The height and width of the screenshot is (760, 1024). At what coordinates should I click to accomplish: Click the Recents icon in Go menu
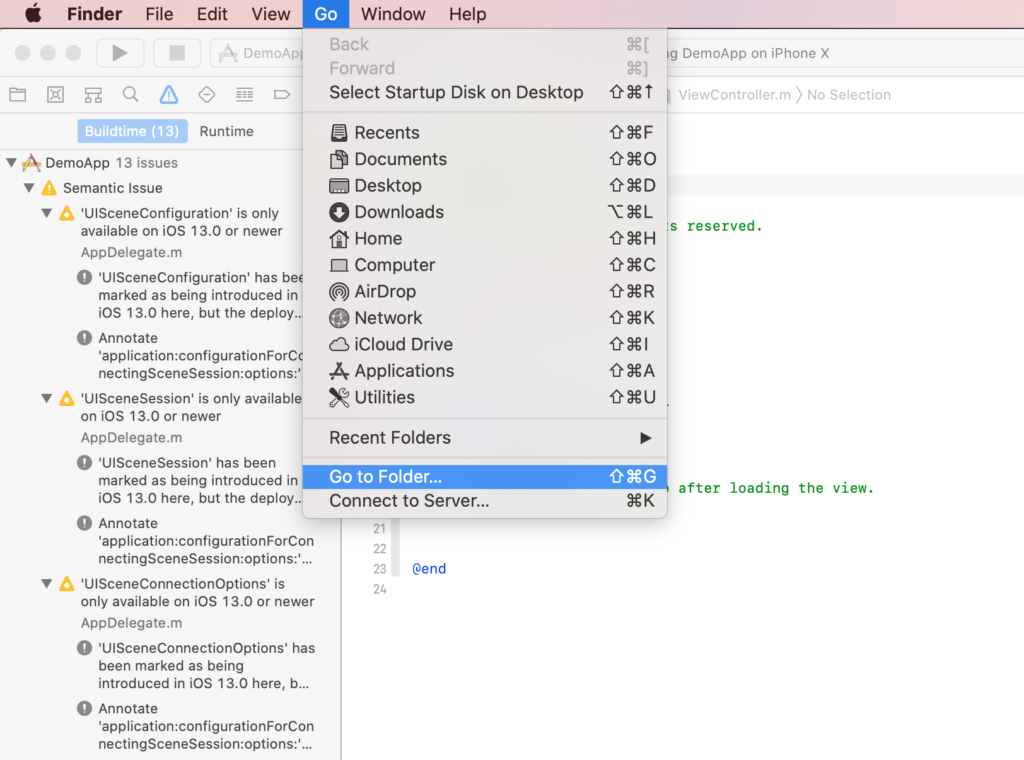pyautogui.click(x=339, y=133)
